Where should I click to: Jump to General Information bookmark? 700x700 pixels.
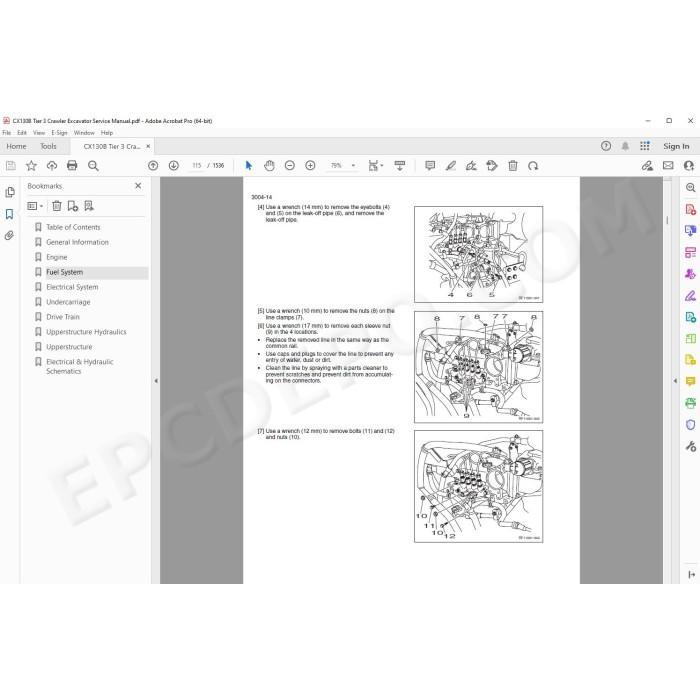(x=77, y=242)
